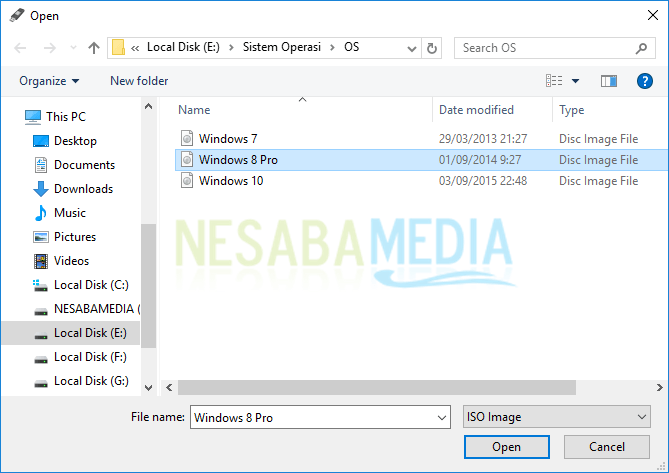Open the Organize menu
The height and width of the screenshot is (473, 669).
pyautogui.click(x=48, y=81)
